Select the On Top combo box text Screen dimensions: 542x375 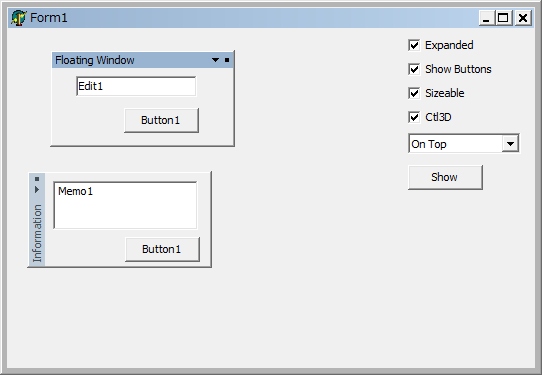click(456, 143)
